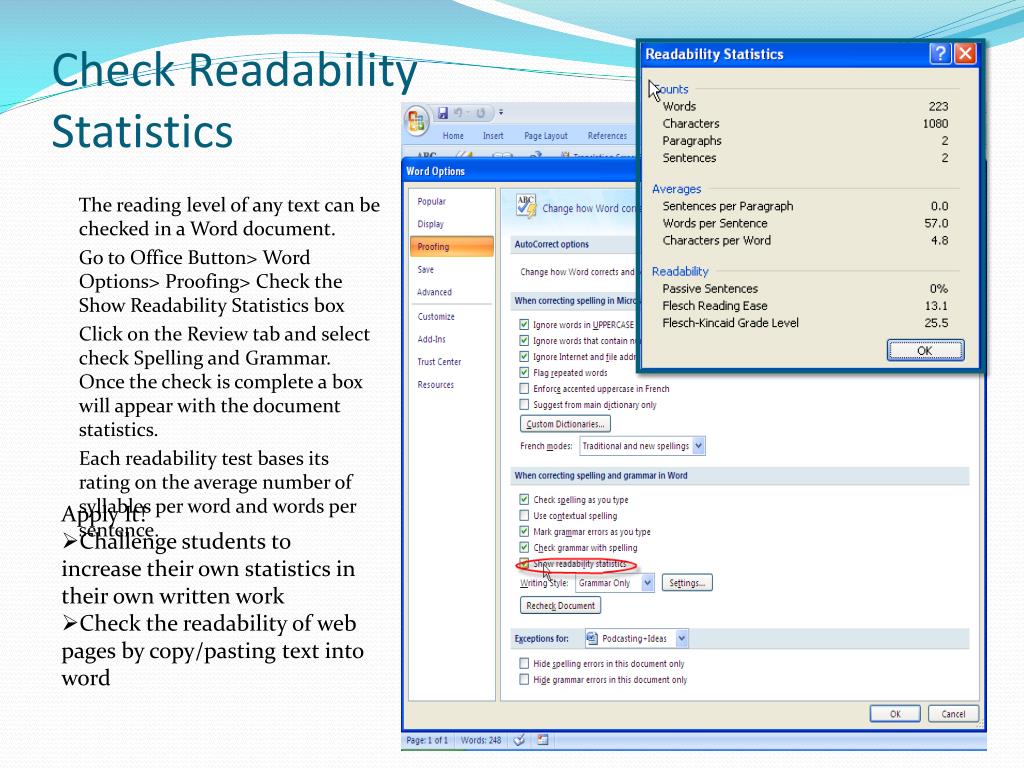Click the round Office Button logo

tap(417, 122)
